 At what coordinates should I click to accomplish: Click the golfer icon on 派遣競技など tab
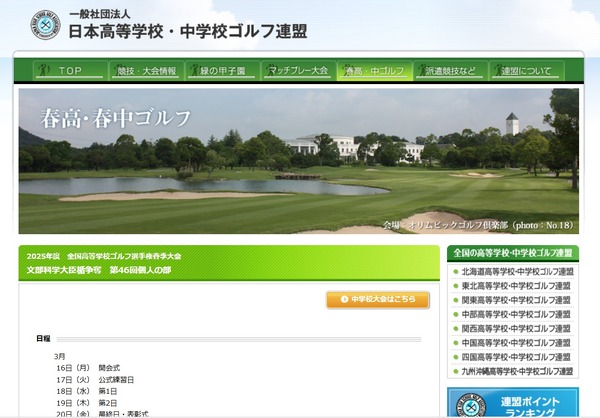422,70
